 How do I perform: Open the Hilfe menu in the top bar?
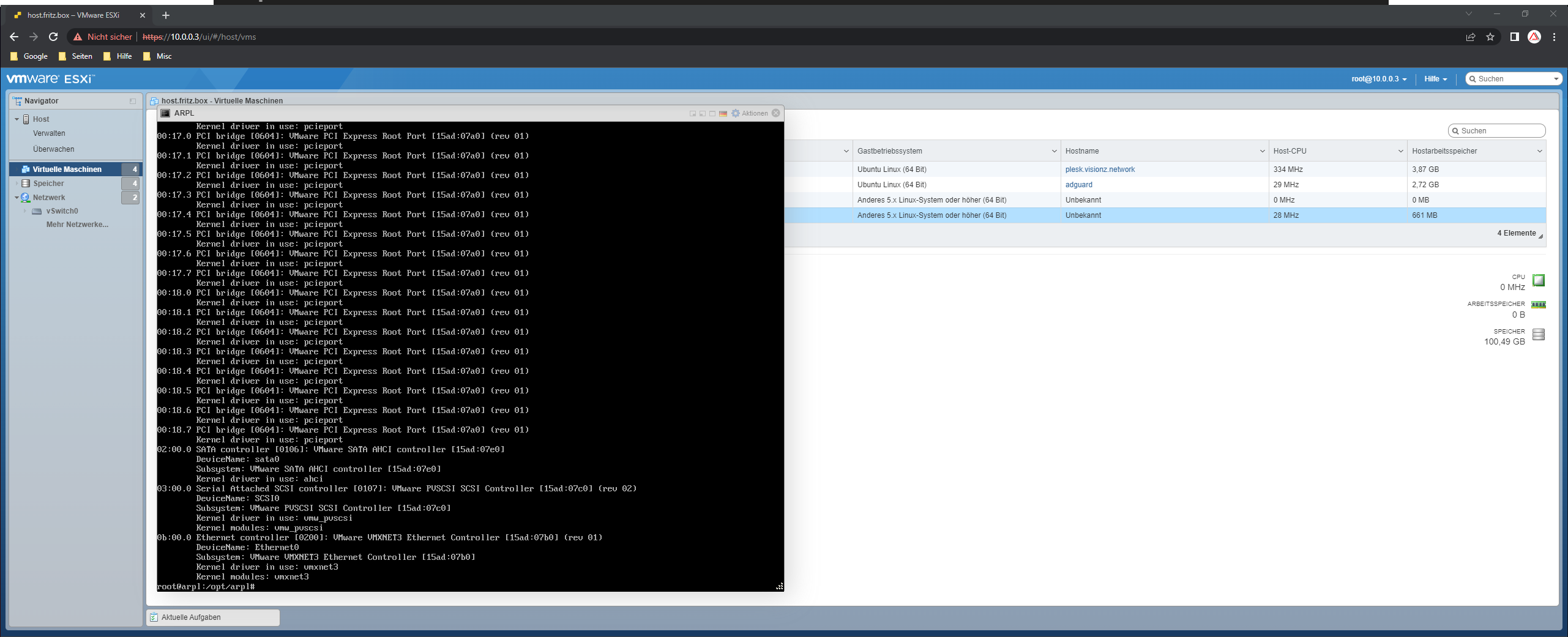(x=1435, y=78)
